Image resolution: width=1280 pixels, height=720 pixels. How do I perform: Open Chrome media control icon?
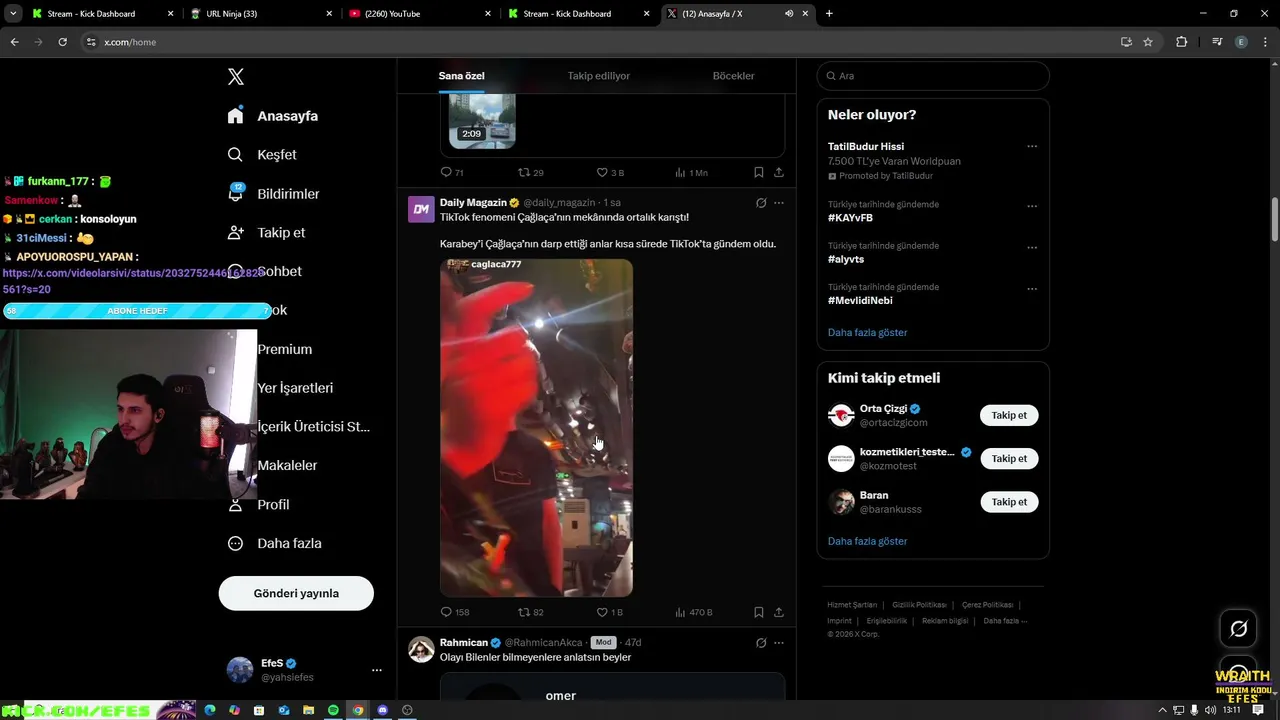pos(1217,42)
